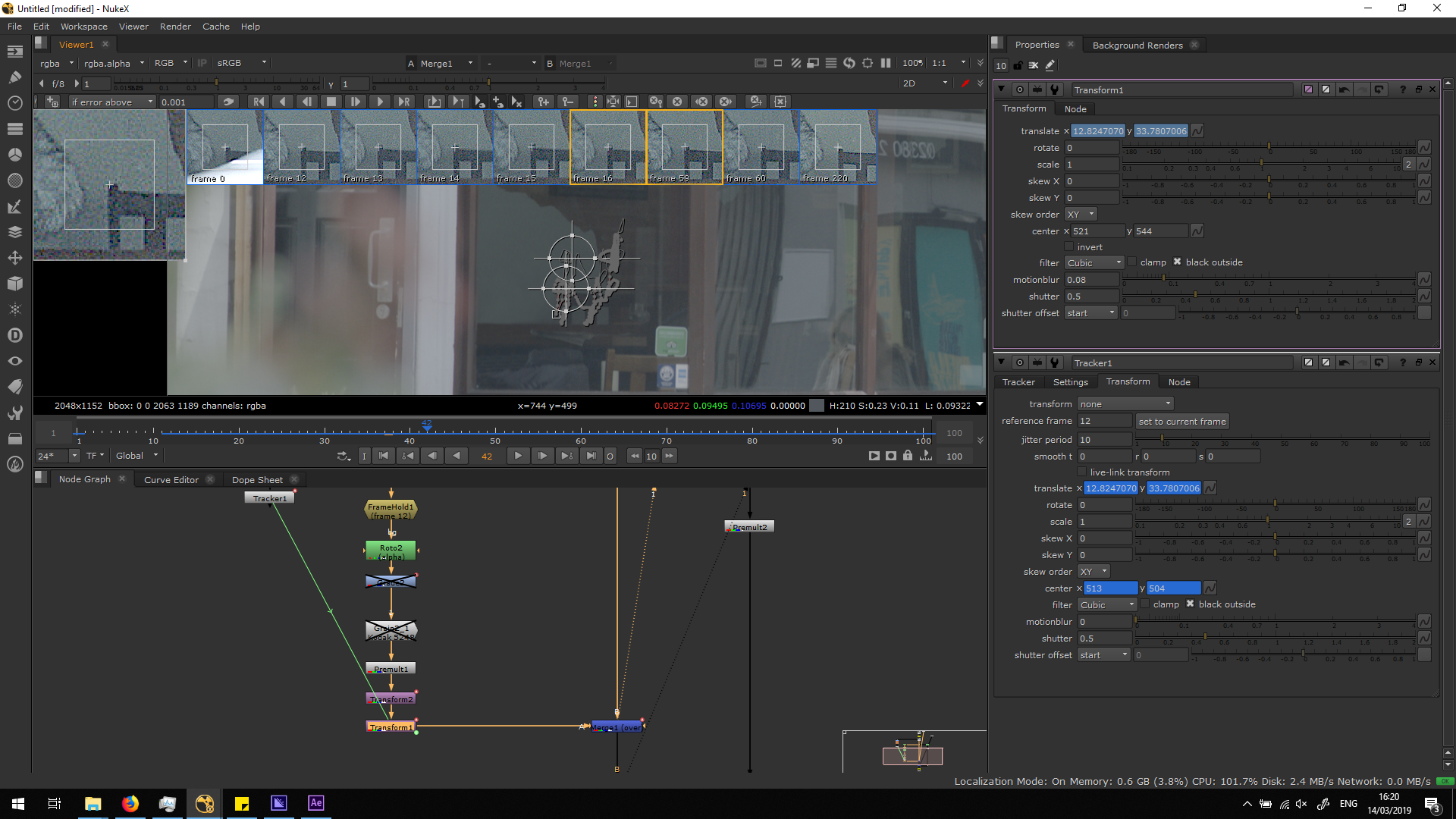Click the timeline play forward button
Screen dimensions: 1456x819
click(518, 456)
